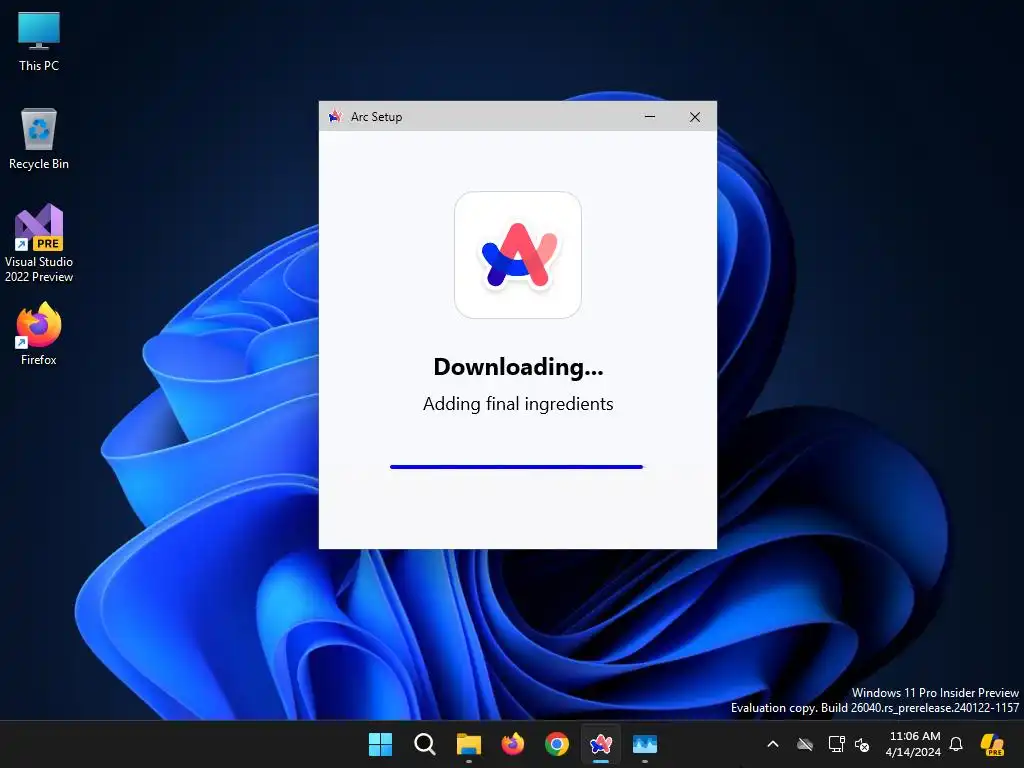Open taskbar Search
The height and width of the screenshot is (768, 1024).
[424, 744]
